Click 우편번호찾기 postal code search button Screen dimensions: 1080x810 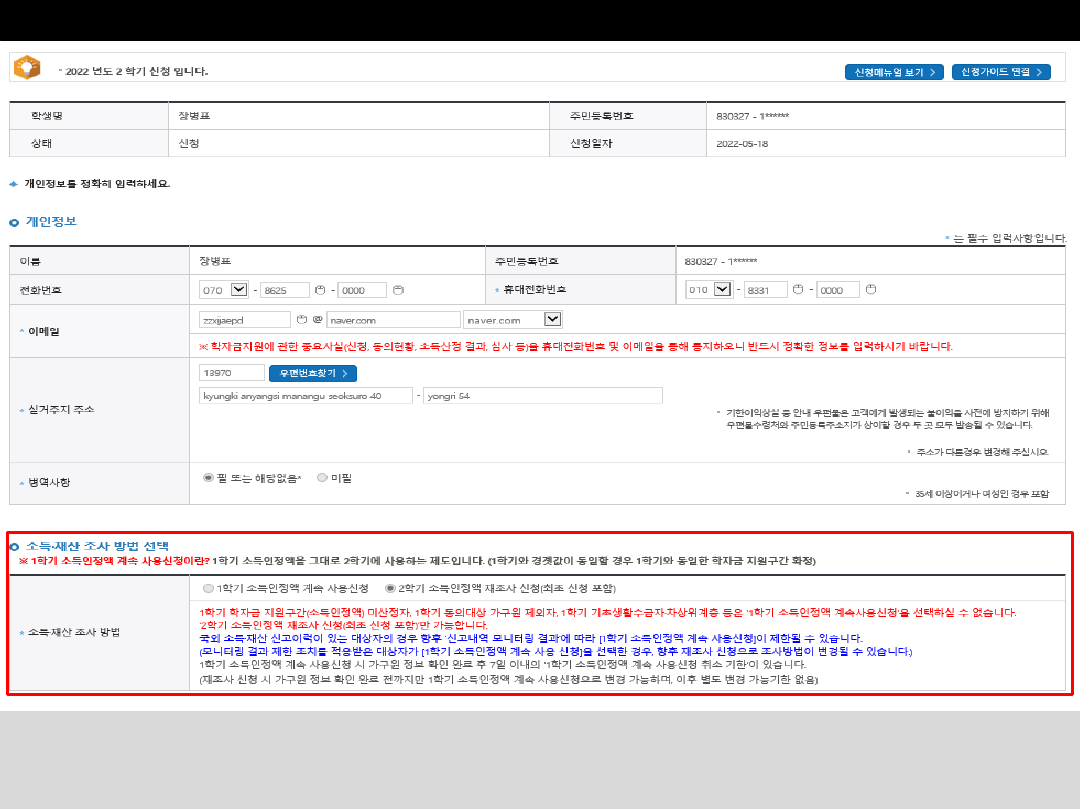click(x=312, y=373)
